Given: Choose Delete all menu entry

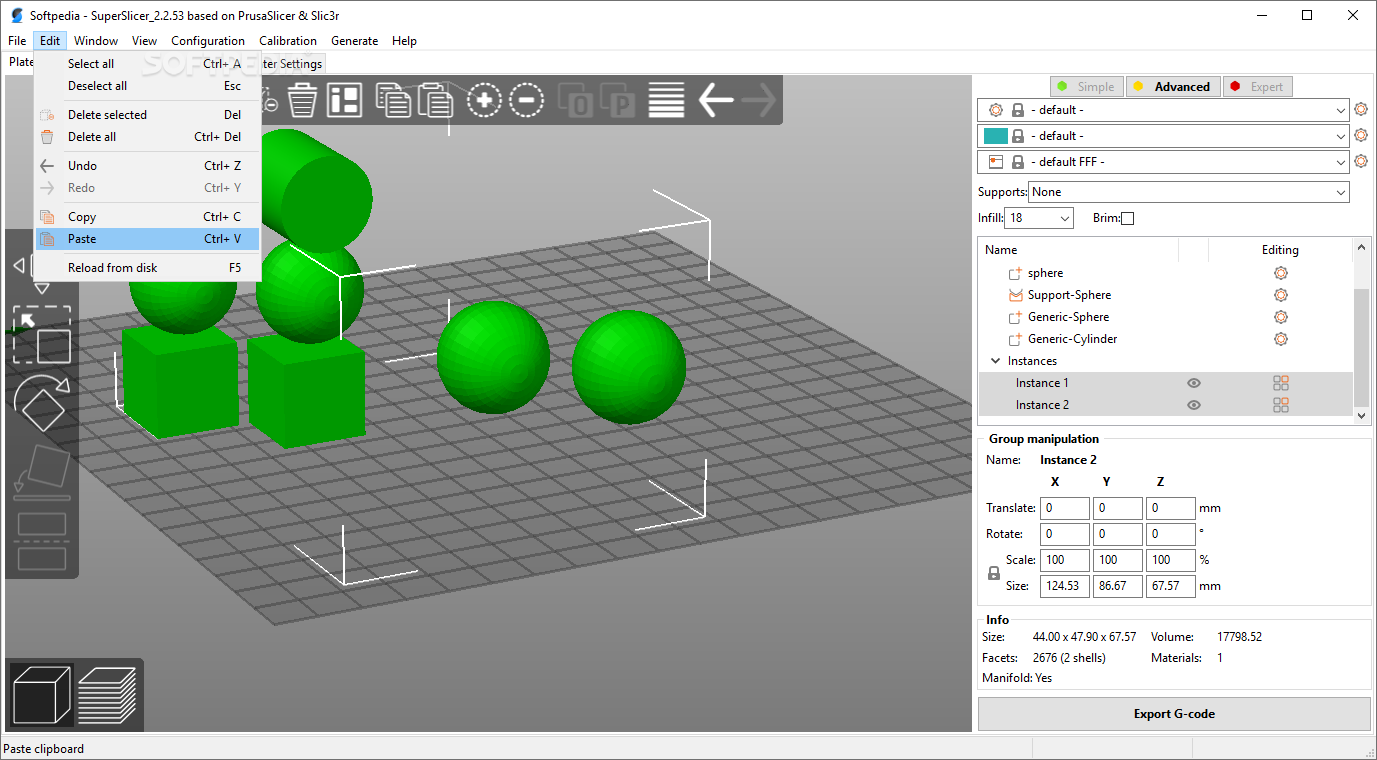Looking at the screenshot, I should [148, 137].
